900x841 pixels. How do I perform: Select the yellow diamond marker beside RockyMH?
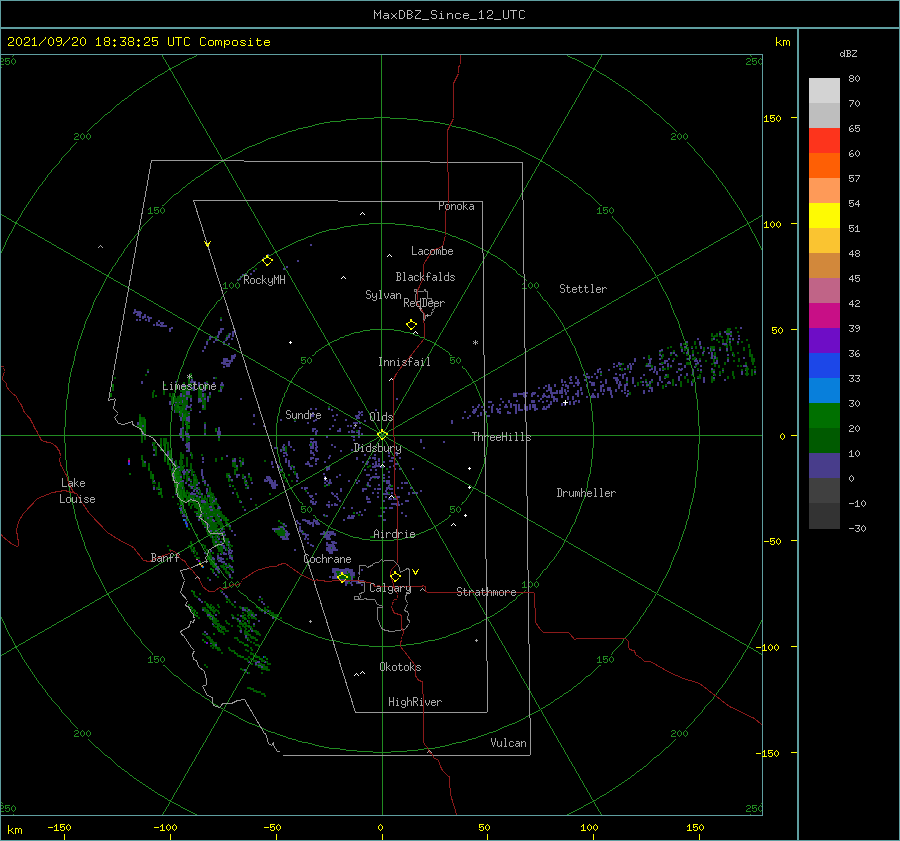click(267, 261)
